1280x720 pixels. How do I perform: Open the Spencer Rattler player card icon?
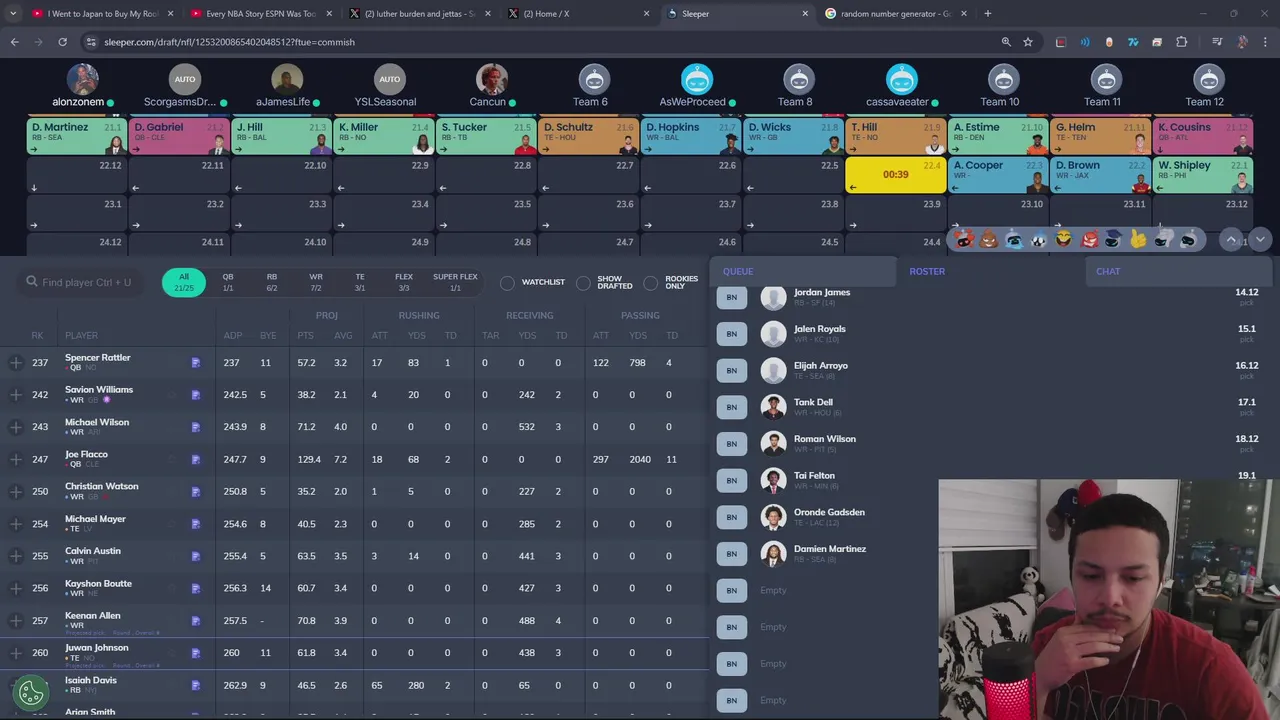coord(196,363)
